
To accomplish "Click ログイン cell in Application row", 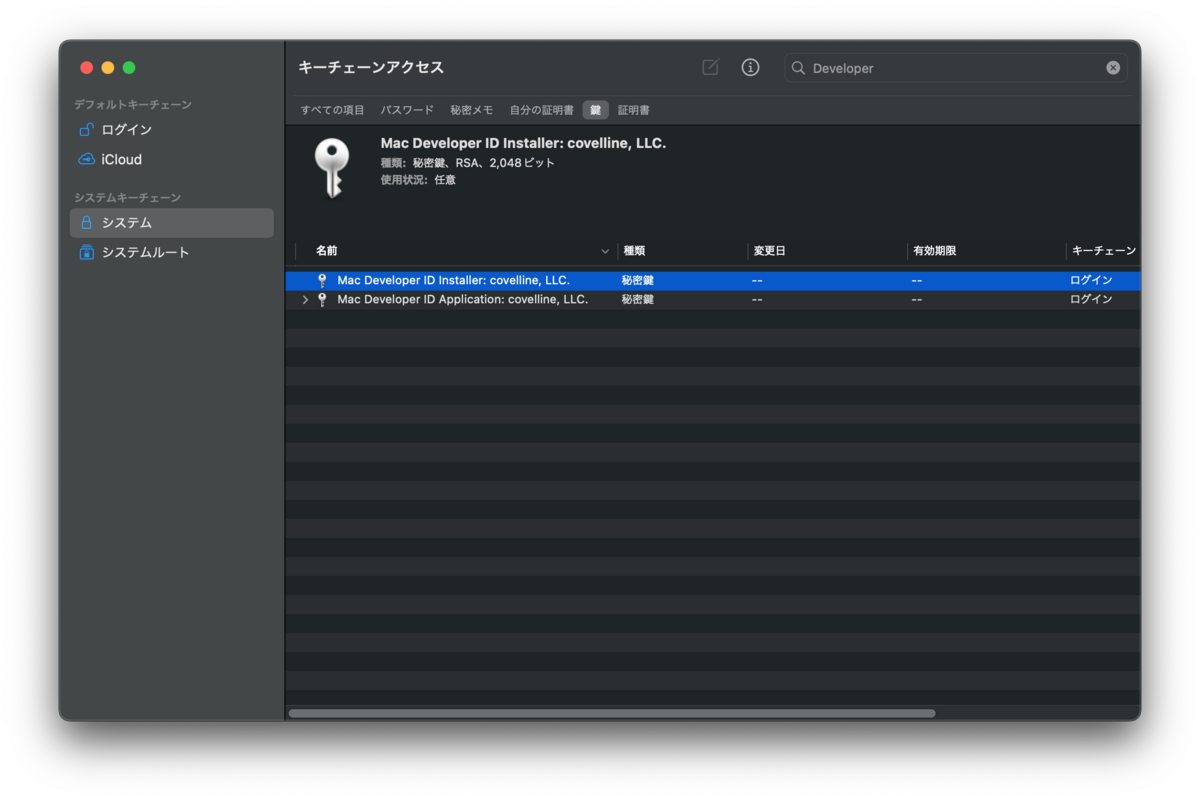I will pyautogui.click(x=1091, y=300).
